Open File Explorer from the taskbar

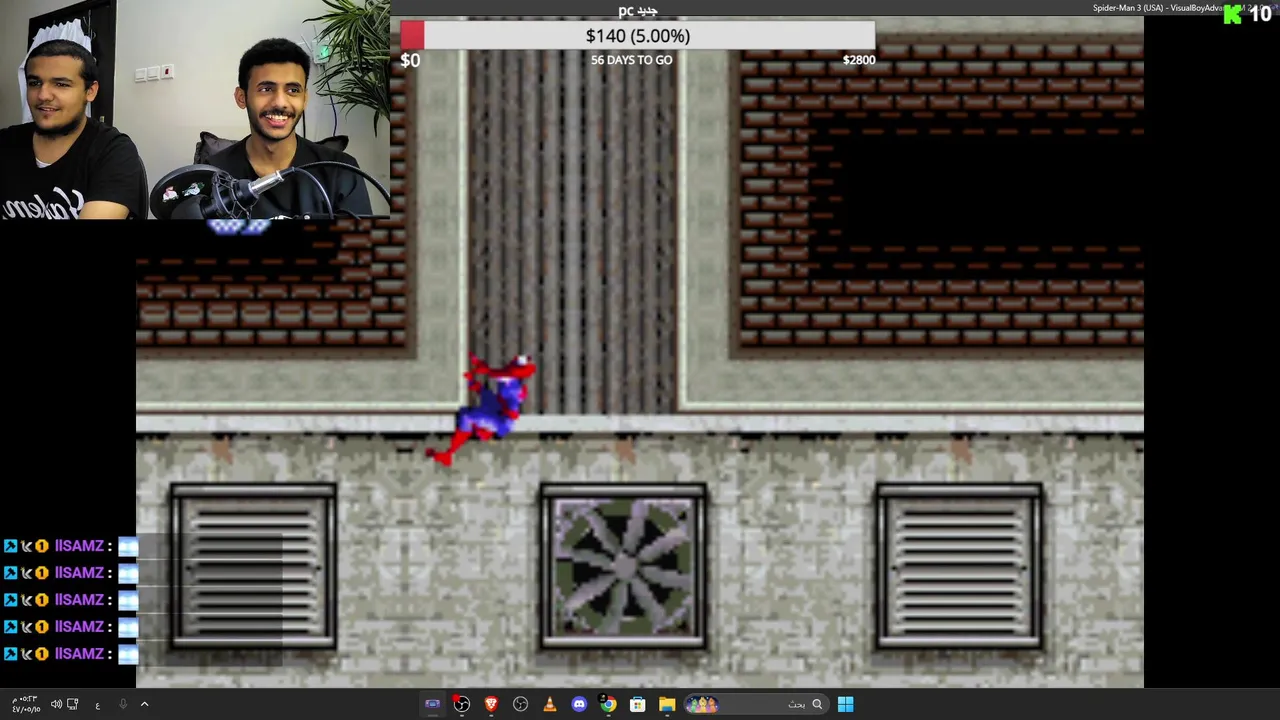tap(667, 704)
